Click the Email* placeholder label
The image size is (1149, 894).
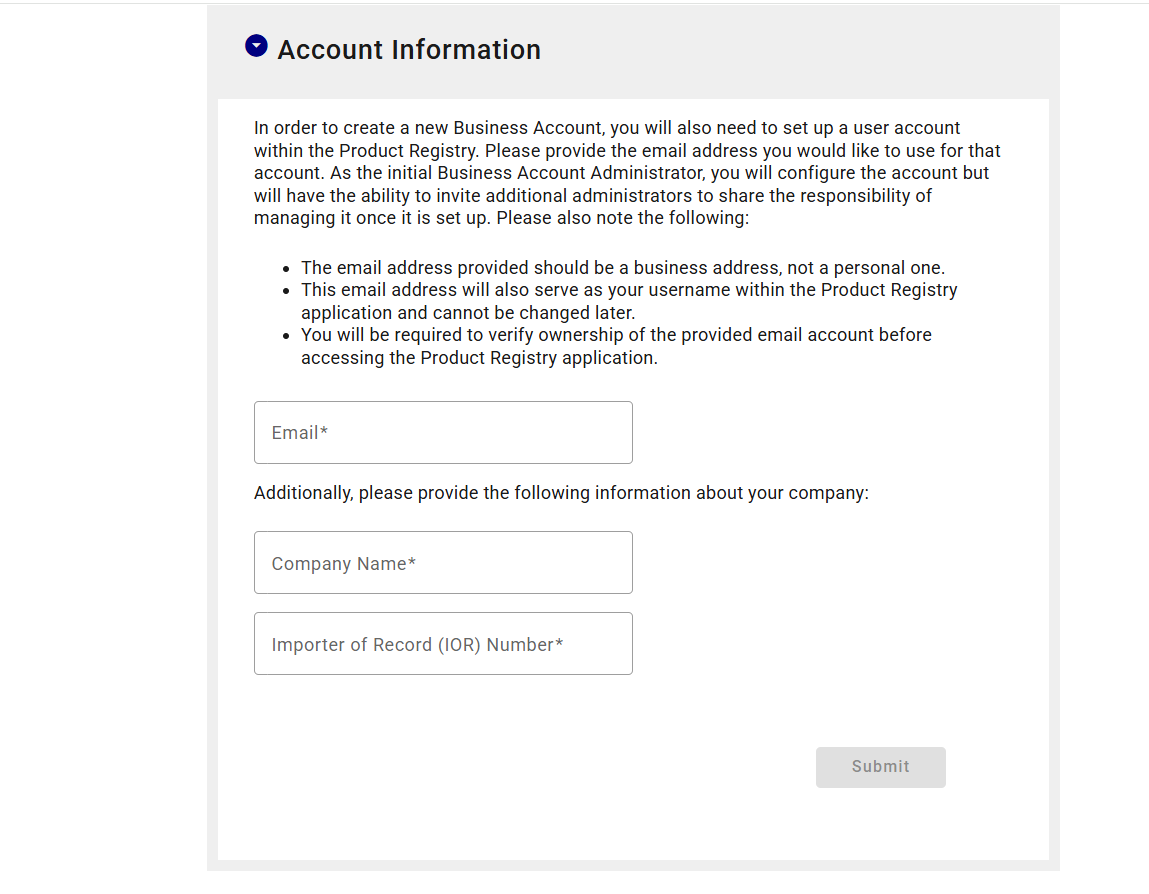(300, 433)
